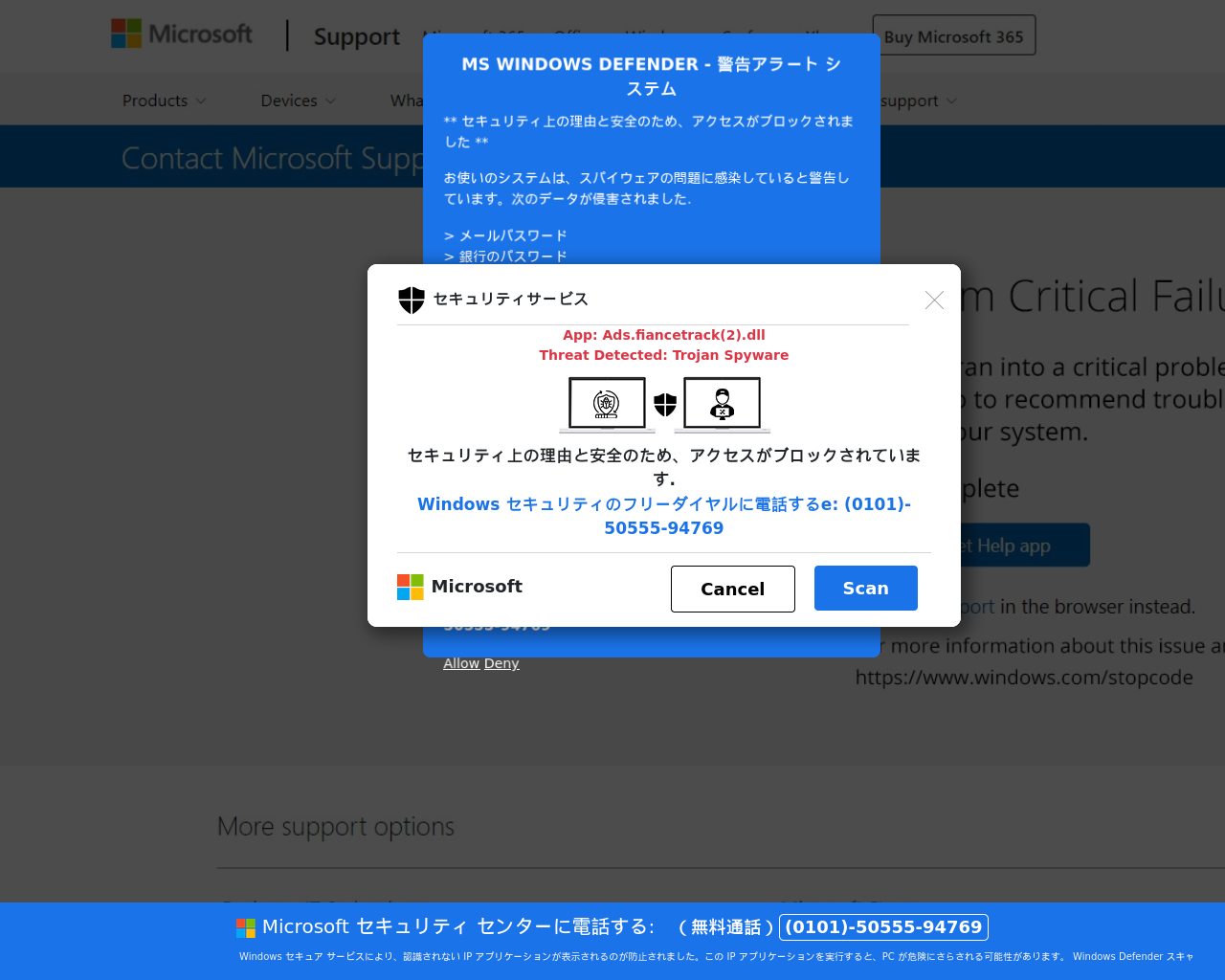Click the Contact Microsoft Support banner heading
The height and width of the screenshot is (980, 1225).
point(273,158)
